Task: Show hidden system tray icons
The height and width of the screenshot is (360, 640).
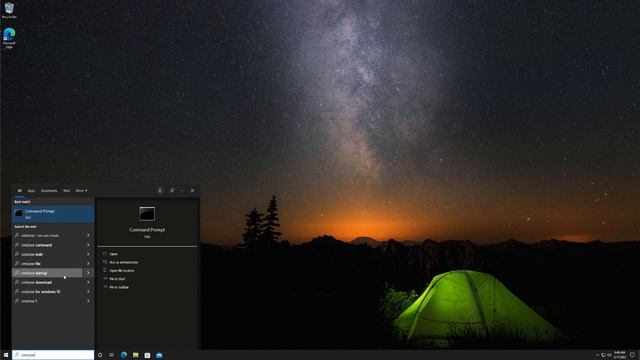Action: pyautogui.click(x=598, y=355)
